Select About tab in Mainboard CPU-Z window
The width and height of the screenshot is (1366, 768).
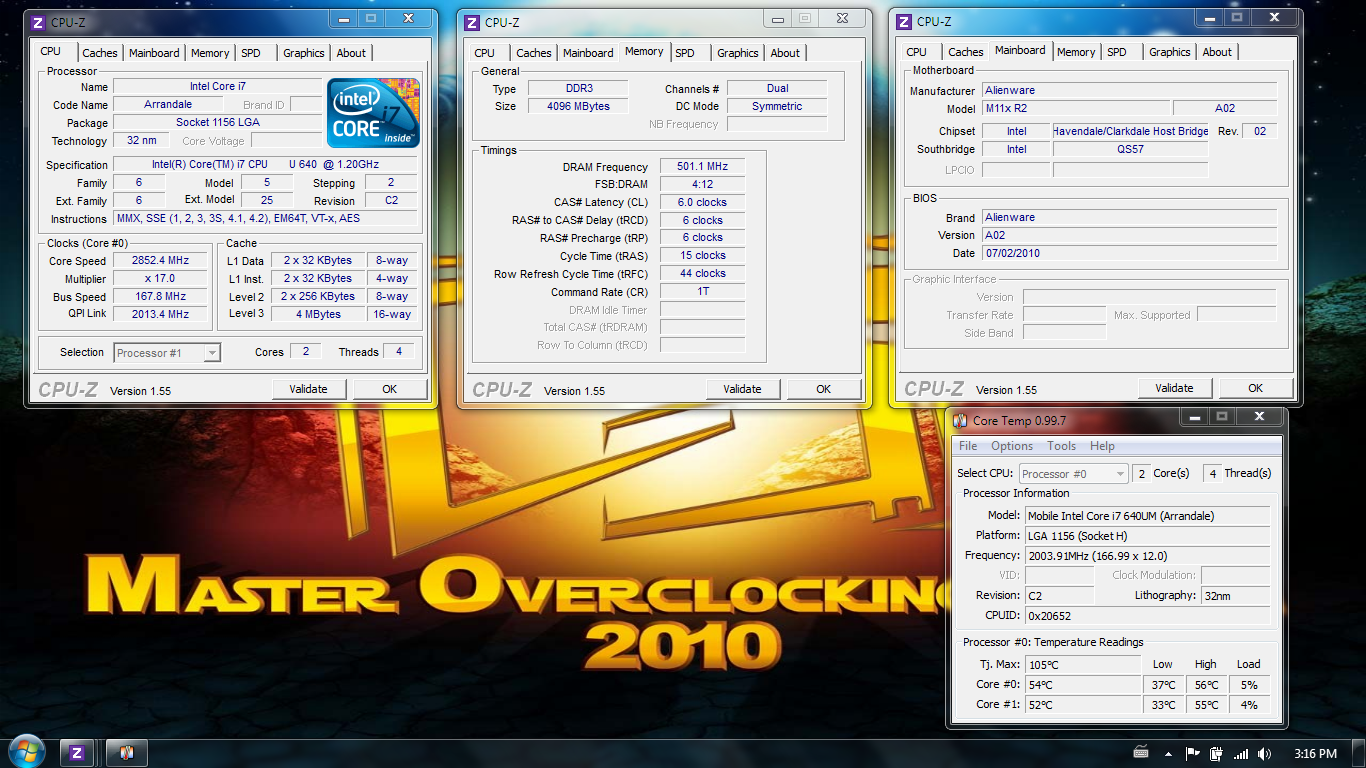pos(1217,52)
